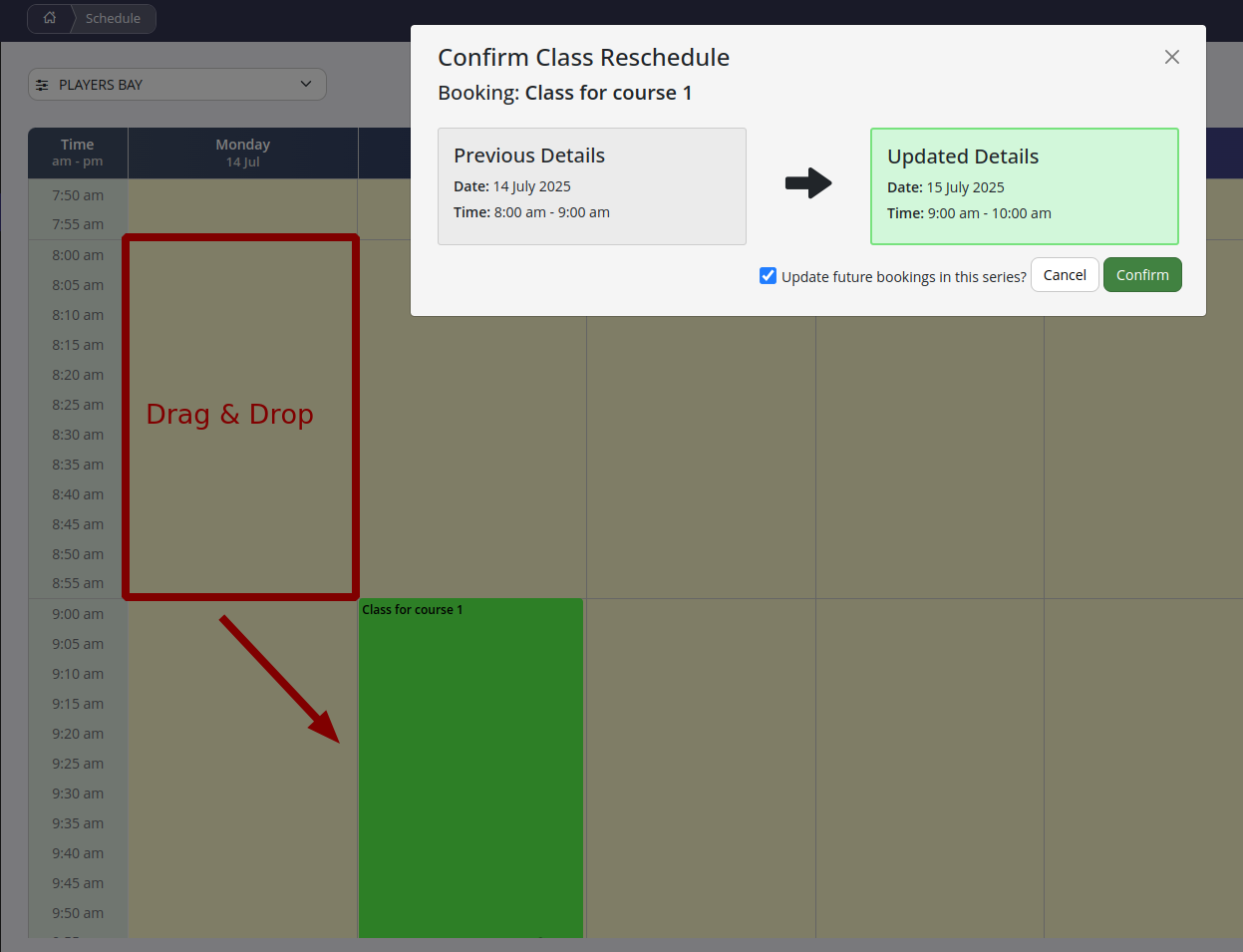Click the home icon in the breadcrumb
This screenshot has width=1243, height=952.
(50, 18)
